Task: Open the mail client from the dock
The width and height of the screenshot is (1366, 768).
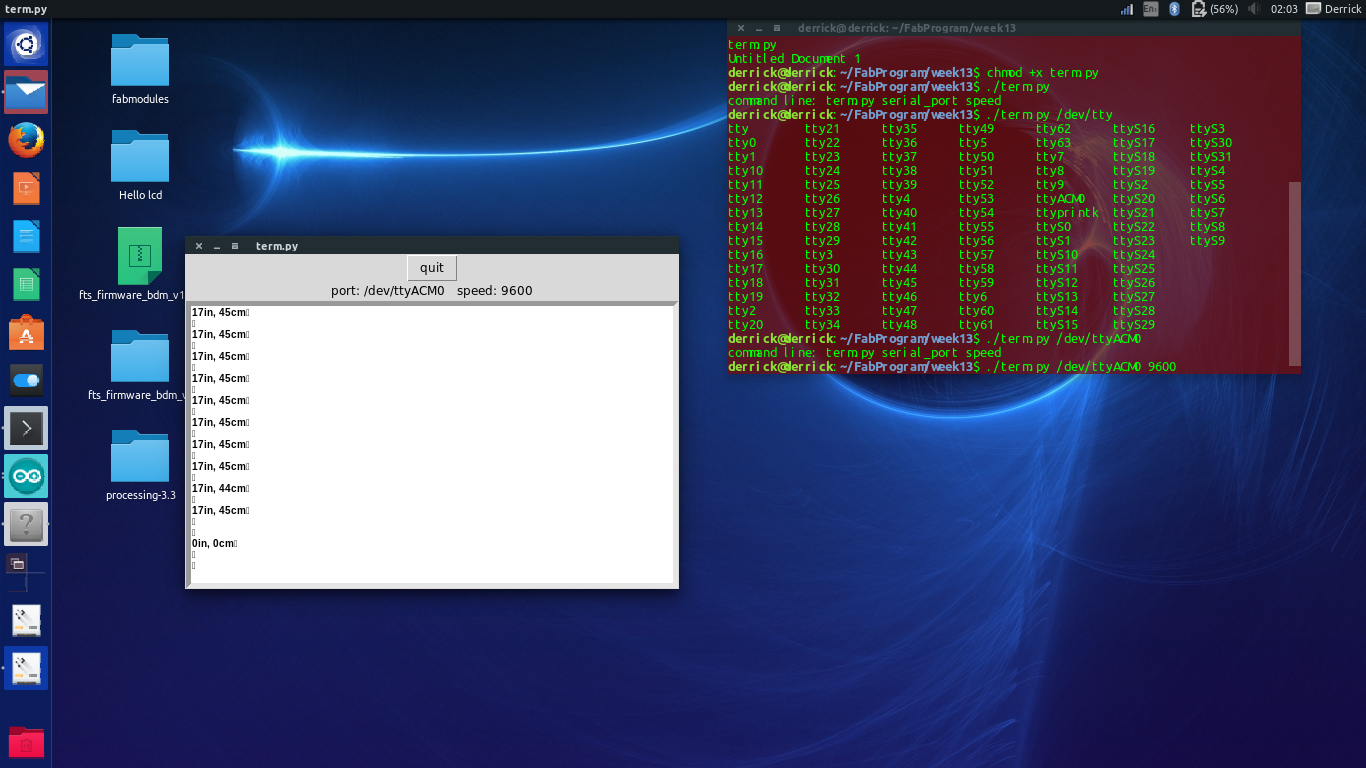Action: click(26, 93)
